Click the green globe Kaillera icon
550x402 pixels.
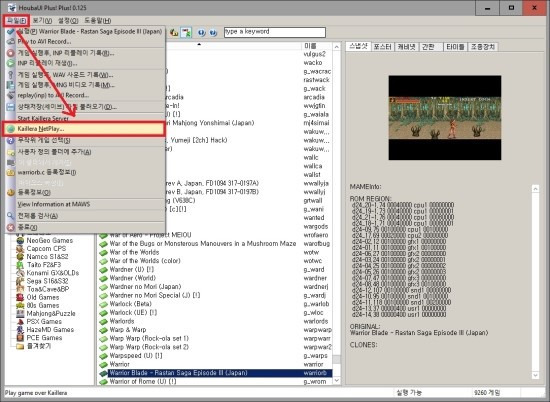[11, 129]
